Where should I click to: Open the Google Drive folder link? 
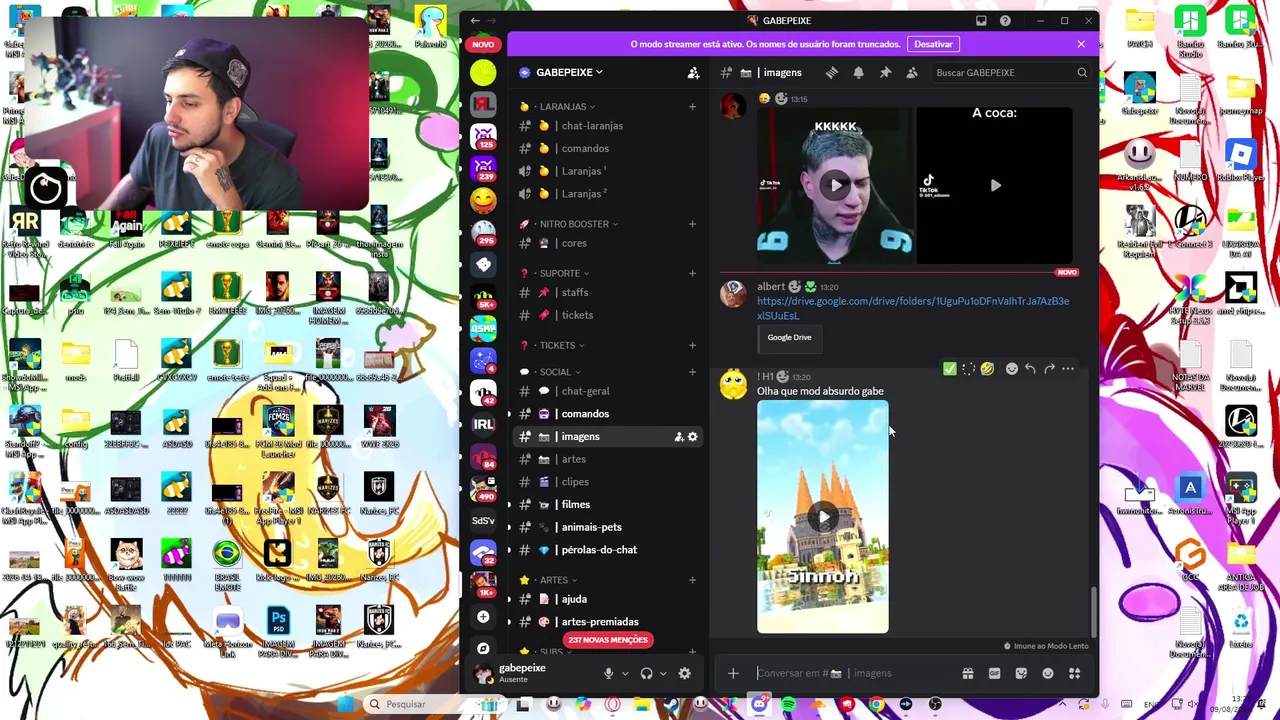[x=912, y=308]
